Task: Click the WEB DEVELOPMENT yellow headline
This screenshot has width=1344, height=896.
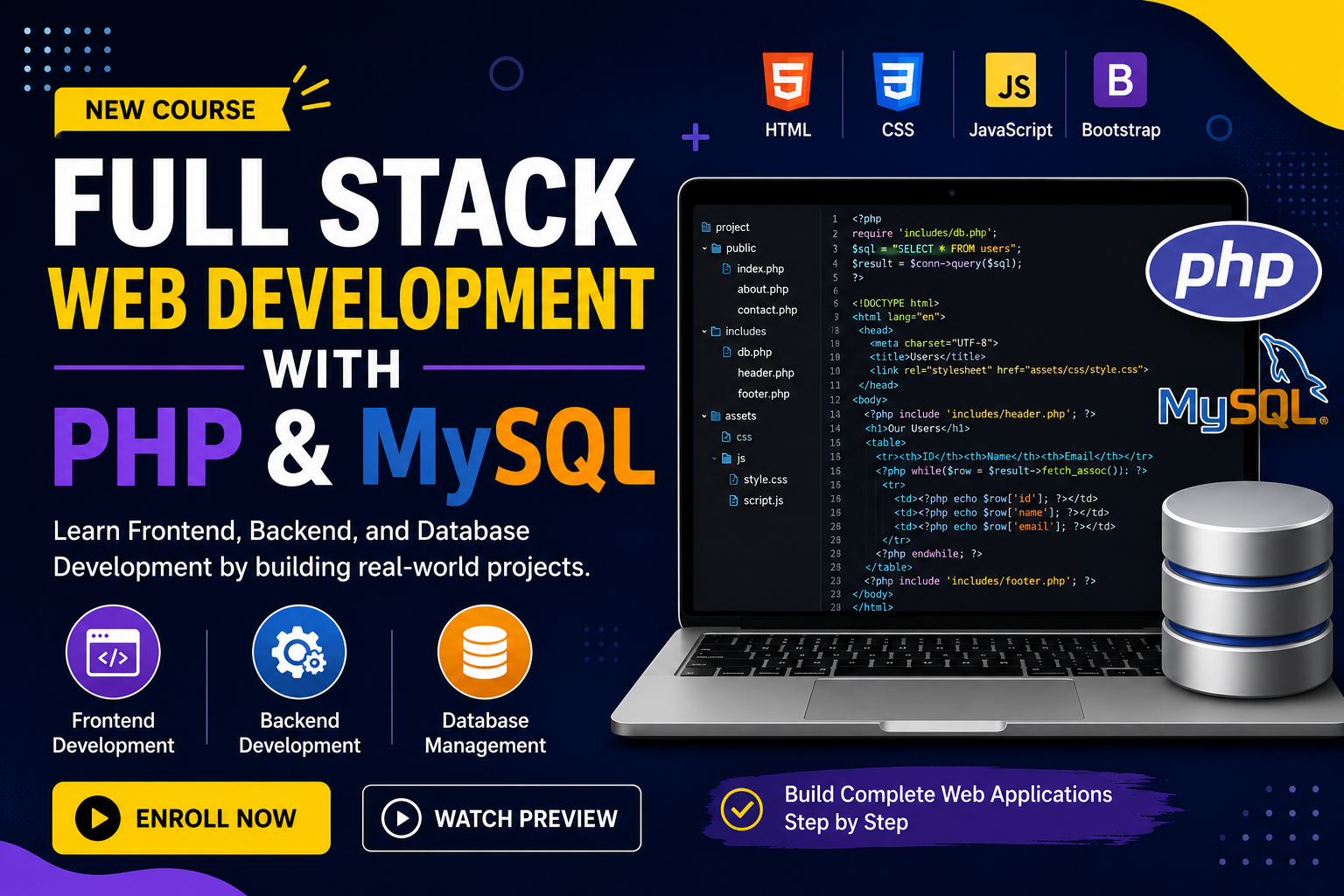Action: pyautogui.click(x=352, y=297)
